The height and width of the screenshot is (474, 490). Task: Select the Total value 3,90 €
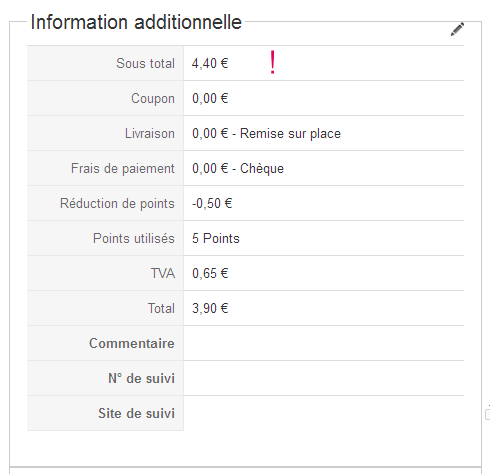coord(210,308)
